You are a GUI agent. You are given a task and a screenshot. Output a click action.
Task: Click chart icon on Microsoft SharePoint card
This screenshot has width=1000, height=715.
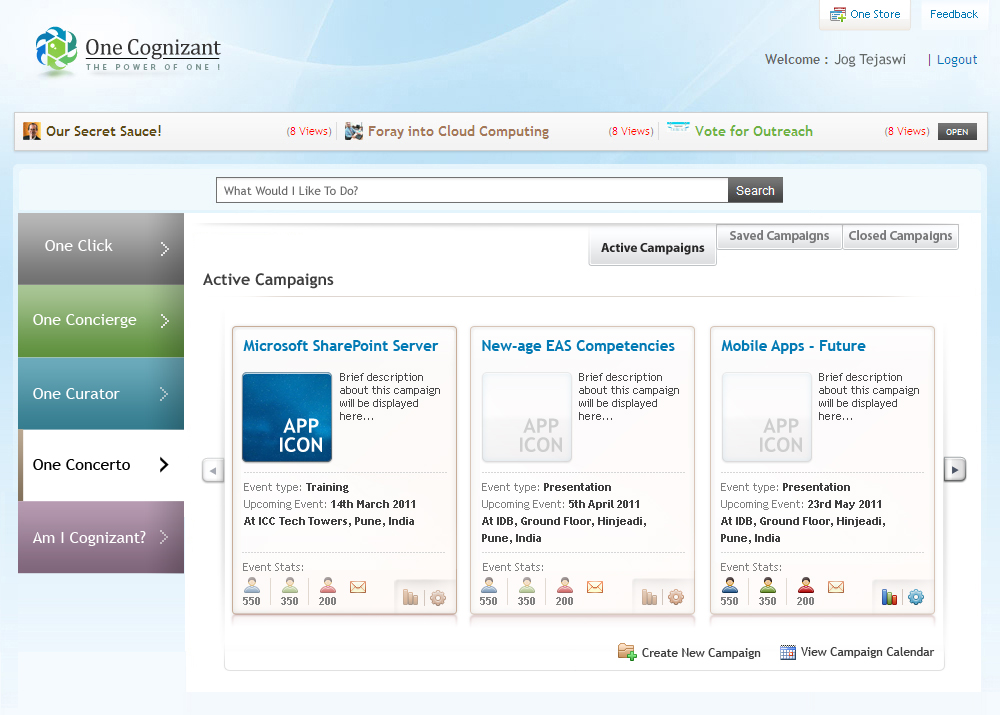point(410,598)
